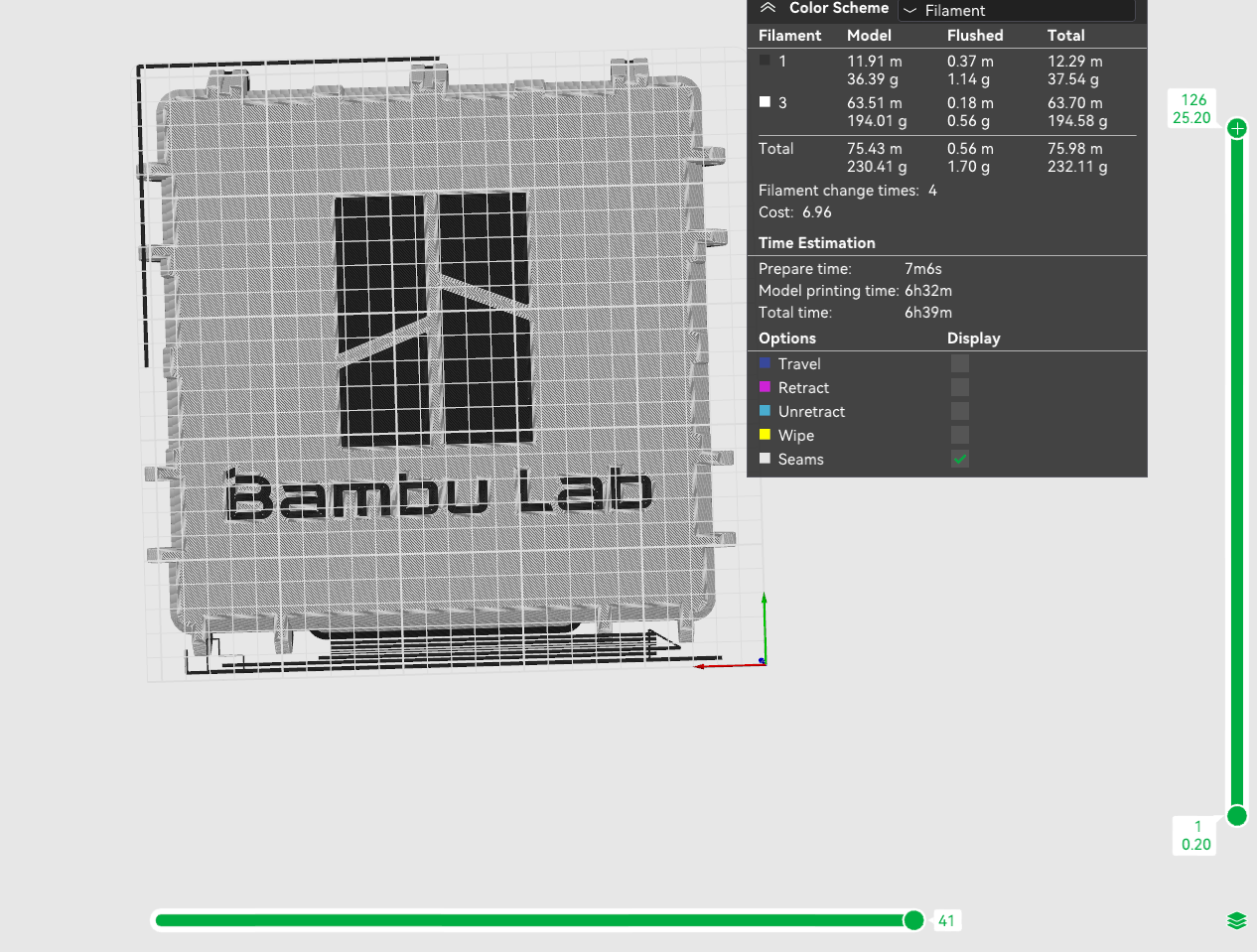Image resolution: width=1257 pixels, height=952 pixels.
Task: Click the overall total 232.11 g value
Action: coord(1077,166)
